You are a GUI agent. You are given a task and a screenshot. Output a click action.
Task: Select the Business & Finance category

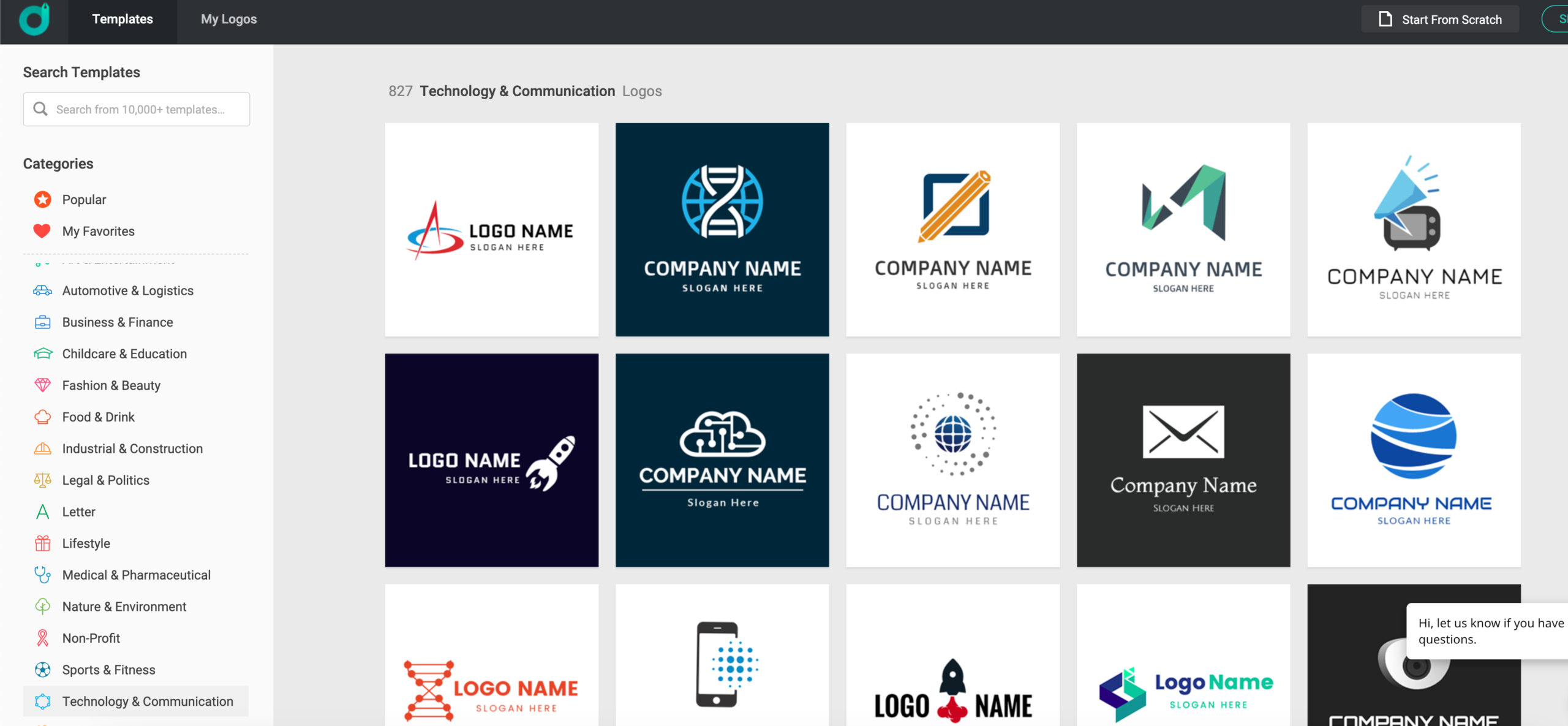pos(118,322)
